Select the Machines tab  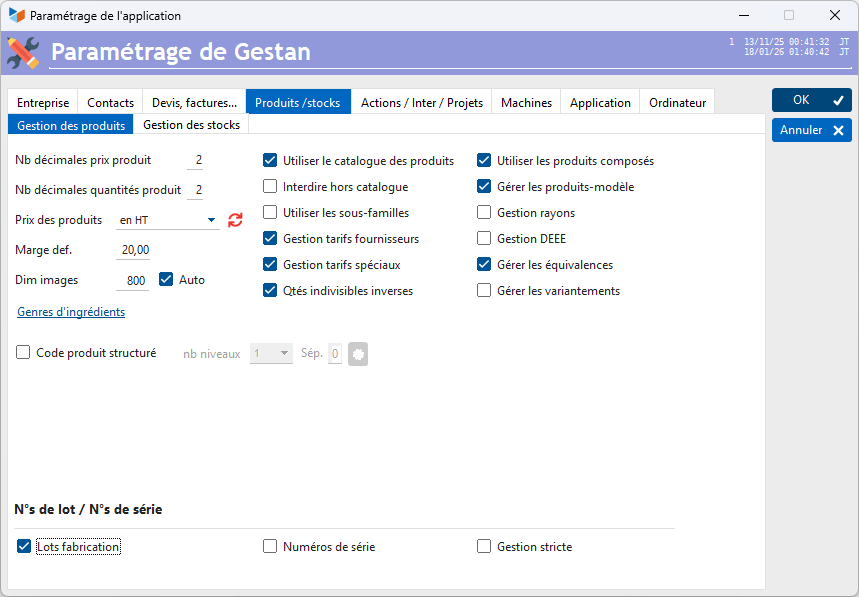click(526, 102)
